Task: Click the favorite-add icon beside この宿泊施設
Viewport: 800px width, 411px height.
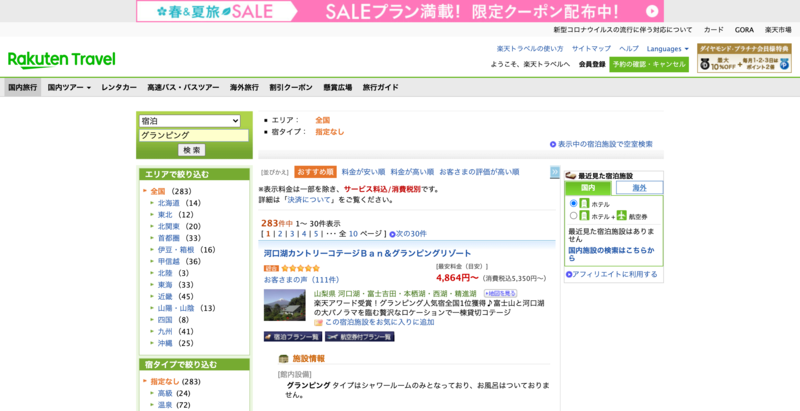Action: [x=318, y=322]
